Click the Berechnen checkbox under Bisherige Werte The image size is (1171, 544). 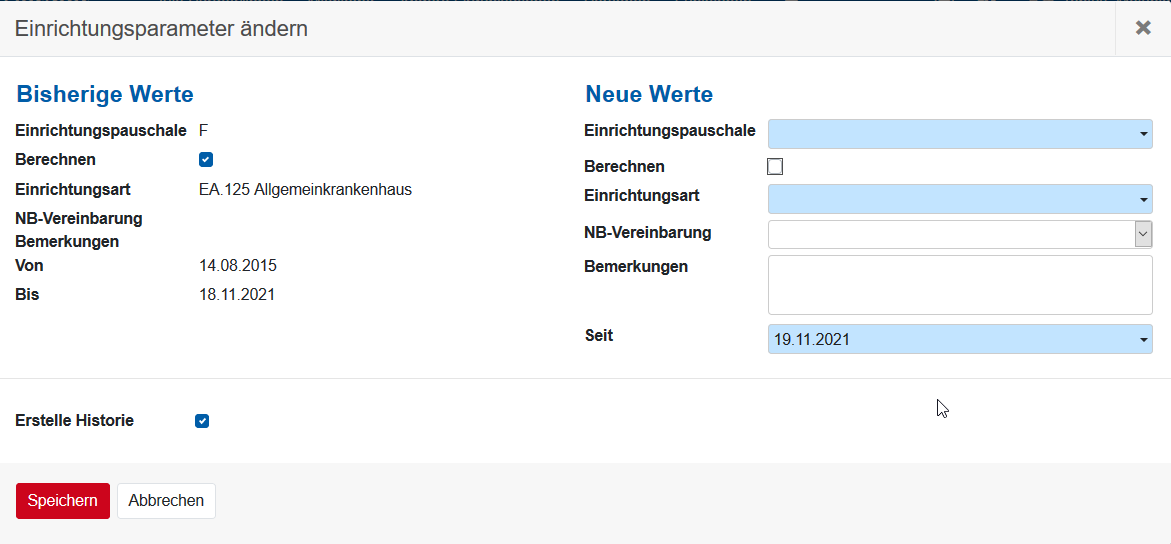pos(206,160)
